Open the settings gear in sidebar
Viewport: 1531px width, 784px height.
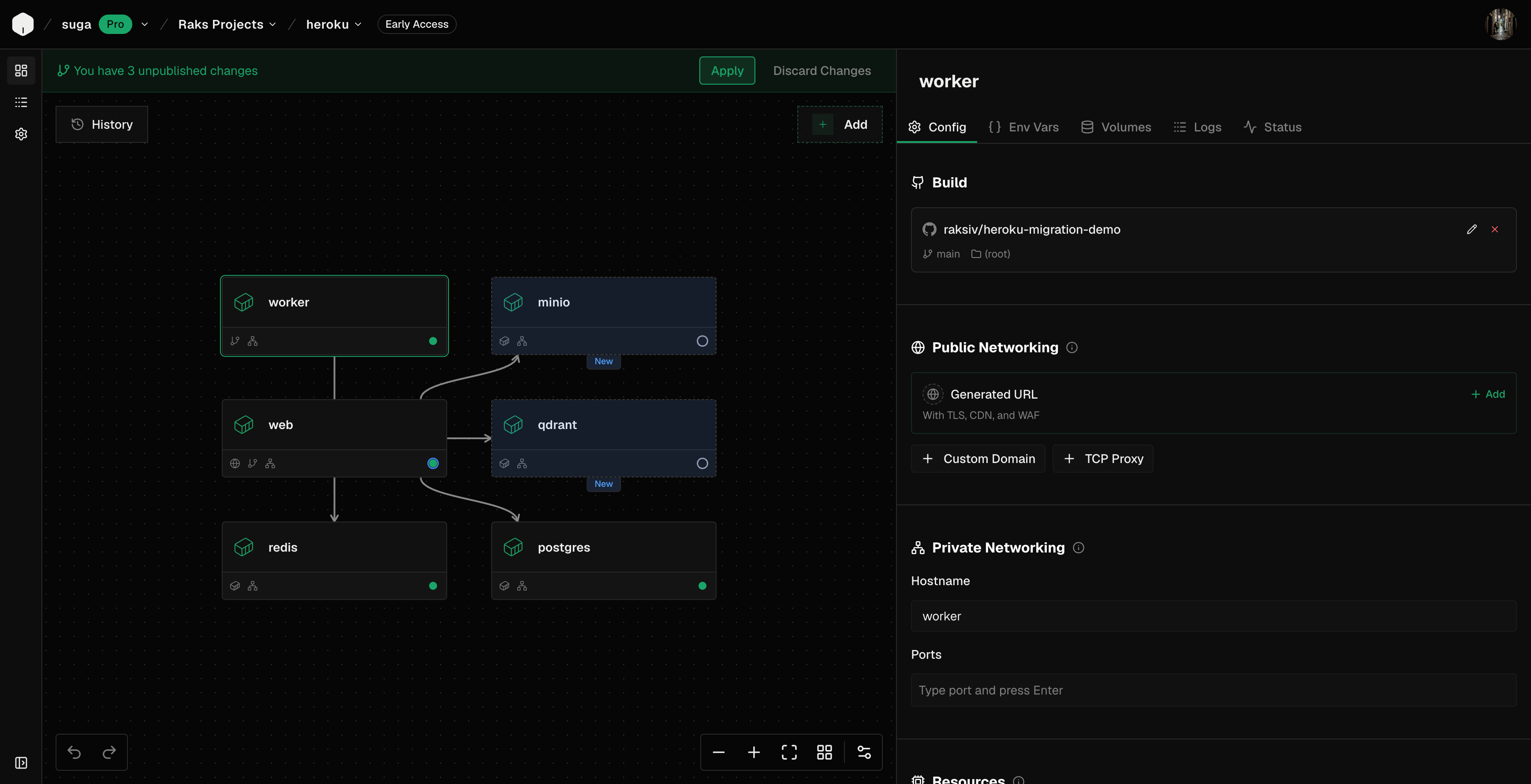(x=21, y=134)
